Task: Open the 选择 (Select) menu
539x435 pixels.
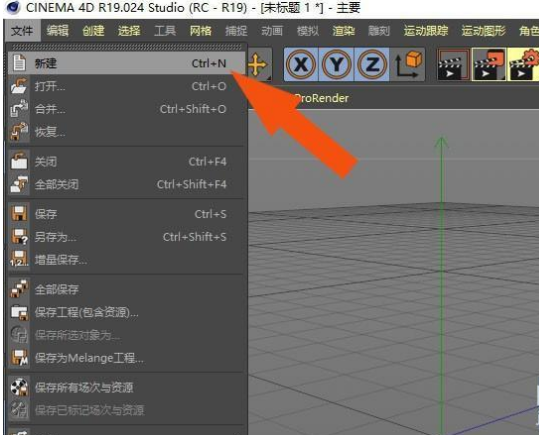Action: (129, 31)
